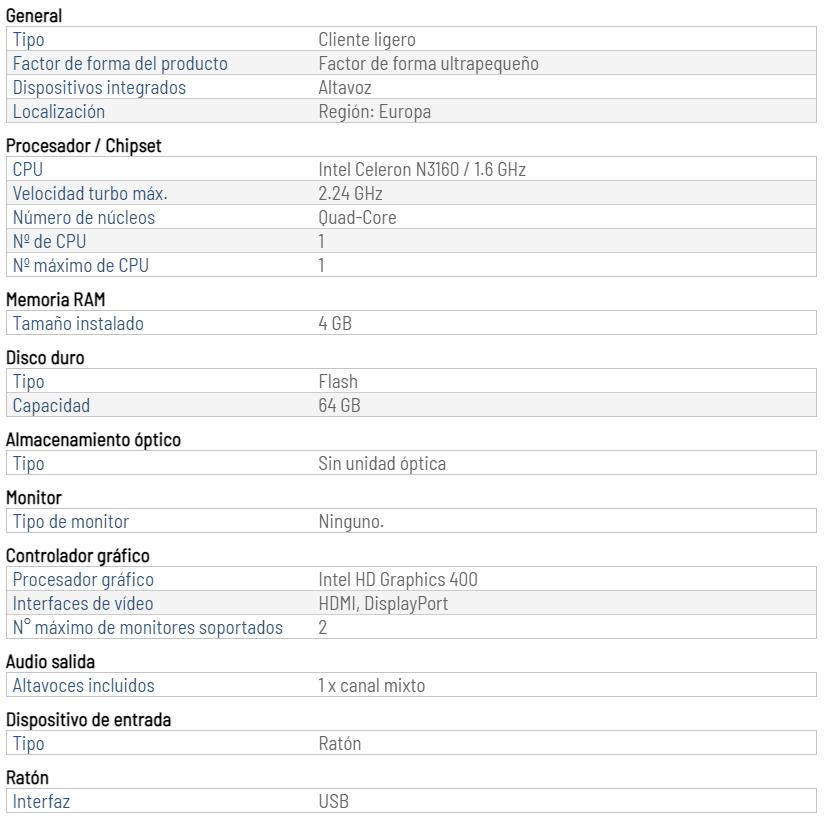824x819 pixels.
Task: Click the 'CPU' label under Procesador
Action: pyautogui.click(x=28, y=169)
